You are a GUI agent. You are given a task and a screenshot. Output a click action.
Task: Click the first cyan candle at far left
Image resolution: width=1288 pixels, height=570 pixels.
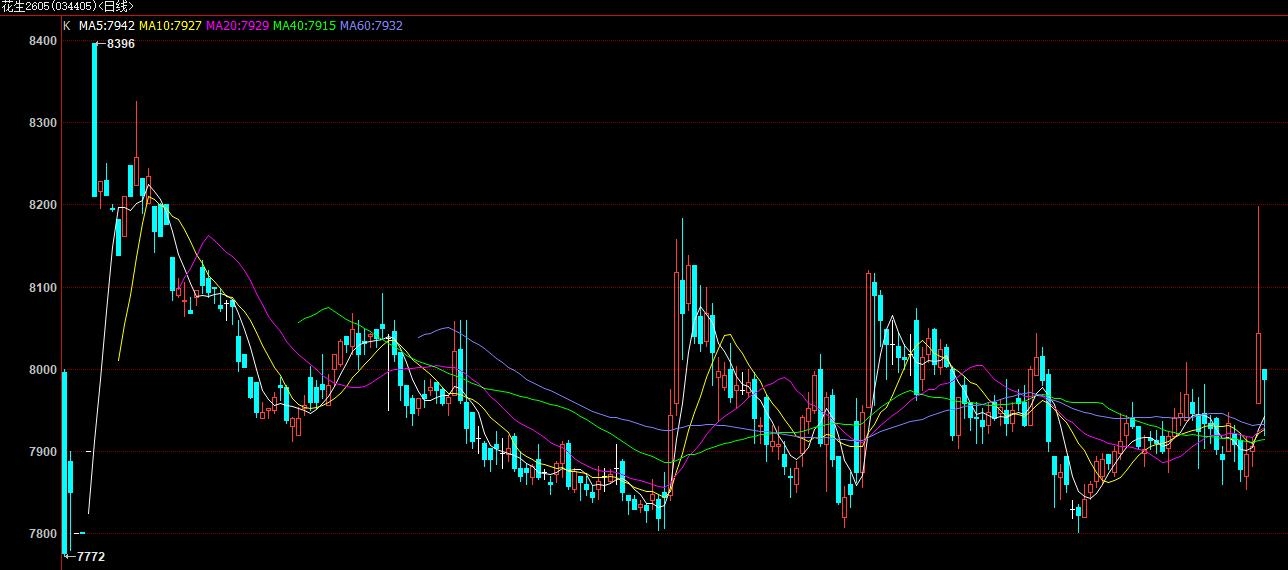tap(64, 460)
